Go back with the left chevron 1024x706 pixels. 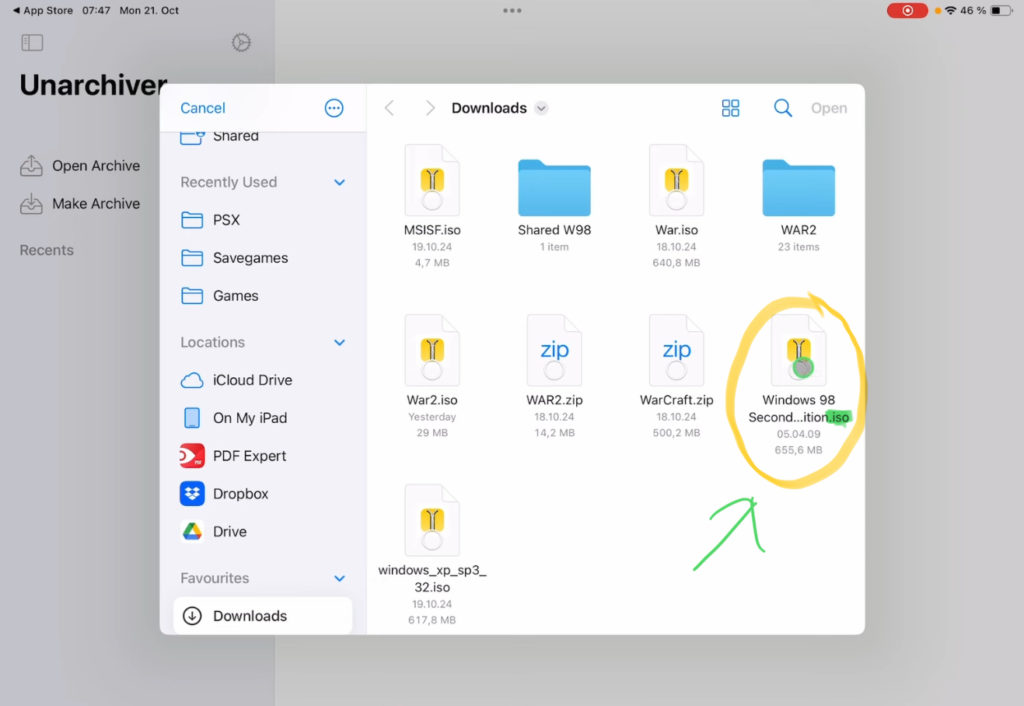(x=389, y=108)
